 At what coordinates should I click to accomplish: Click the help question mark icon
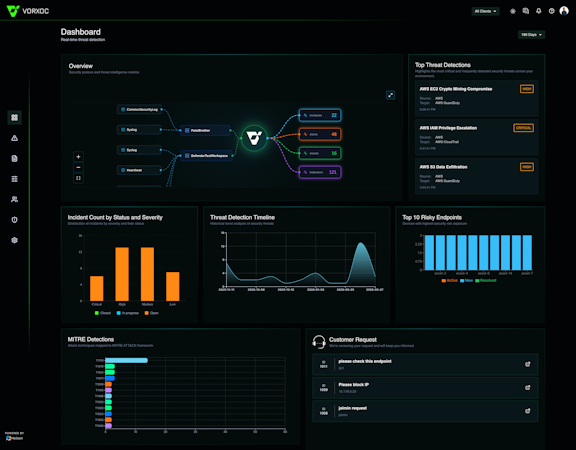click(551, 11)
